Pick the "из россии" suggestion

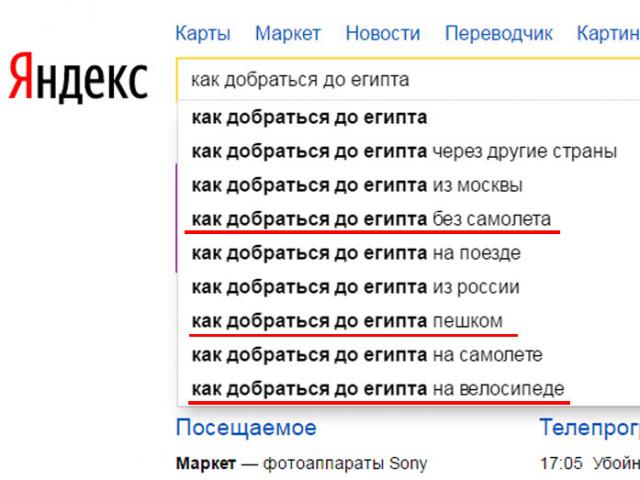click(355, 287)
